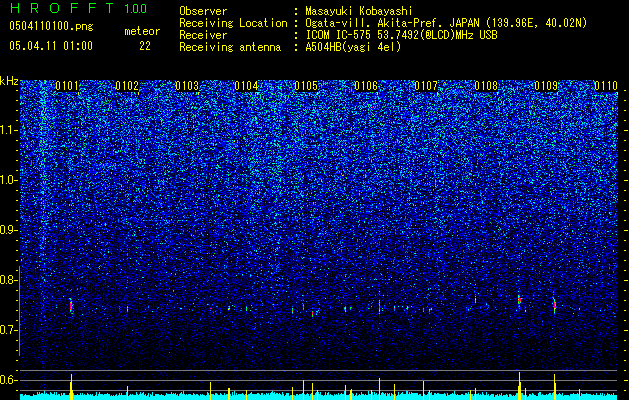Screen dimensions: 629x400
Task: Click the 0103 time marker
Action: click(187, 86)
